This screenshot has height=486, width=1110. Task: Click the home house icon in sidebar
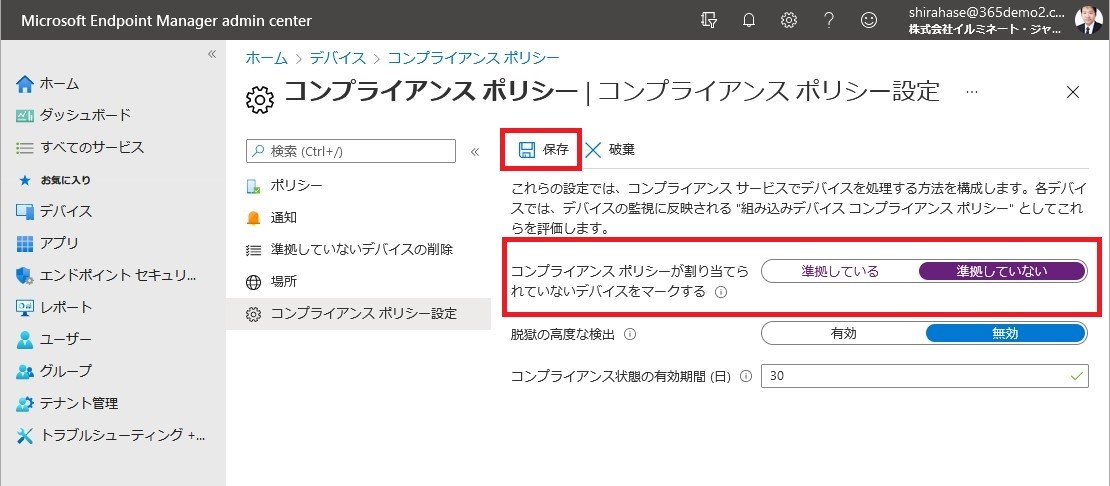[x=25, y=84]
